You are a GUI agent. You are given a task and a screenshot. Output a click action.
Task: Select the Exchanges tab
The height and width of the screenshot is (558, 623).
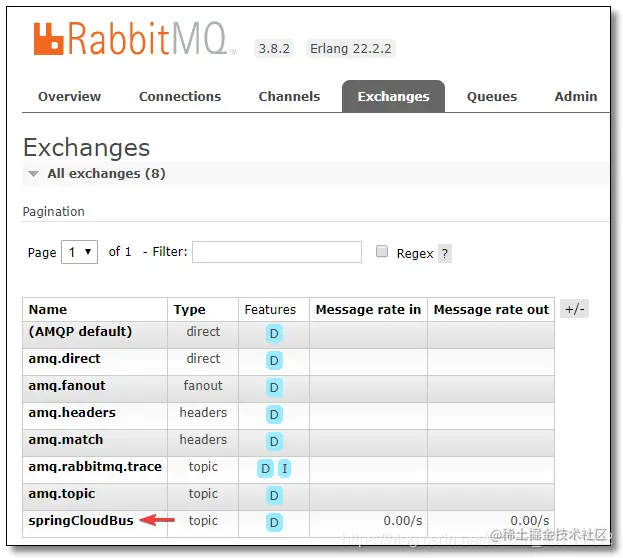[x=393, y=97]
